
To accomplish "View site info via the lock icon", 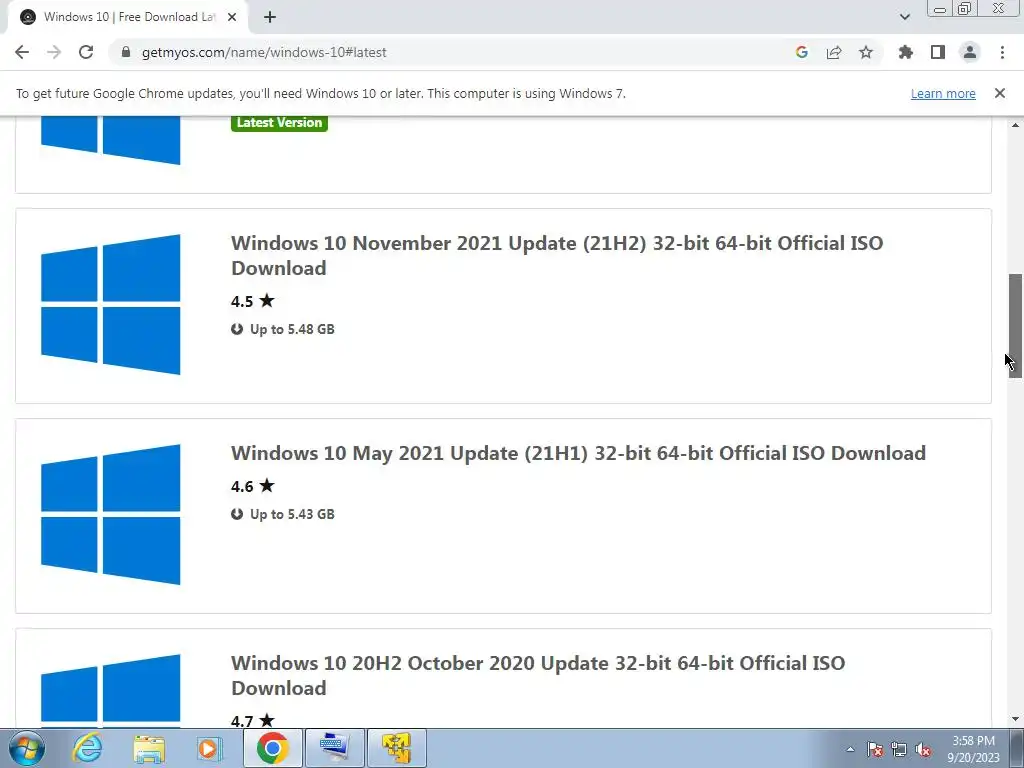I will click(126, 52).
